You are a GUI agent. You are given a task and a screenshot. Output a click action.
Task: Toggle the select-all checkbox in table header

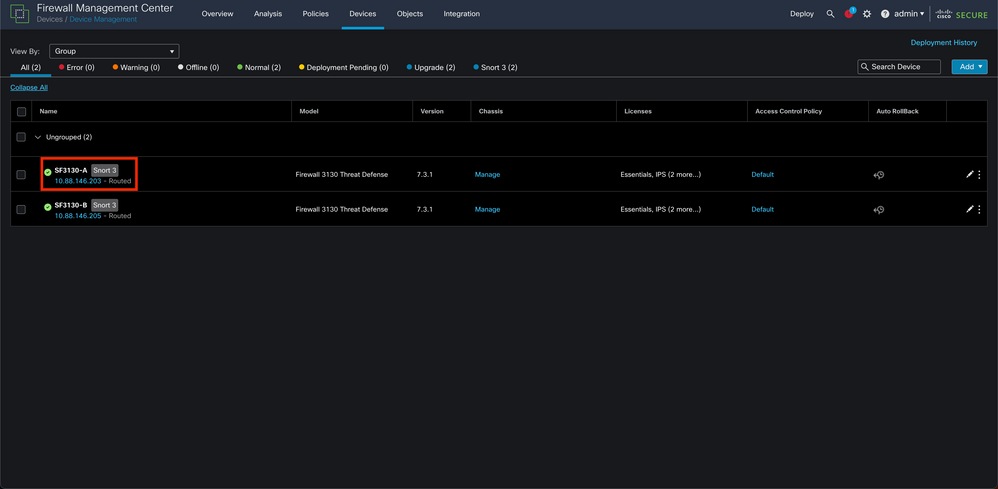21,111
